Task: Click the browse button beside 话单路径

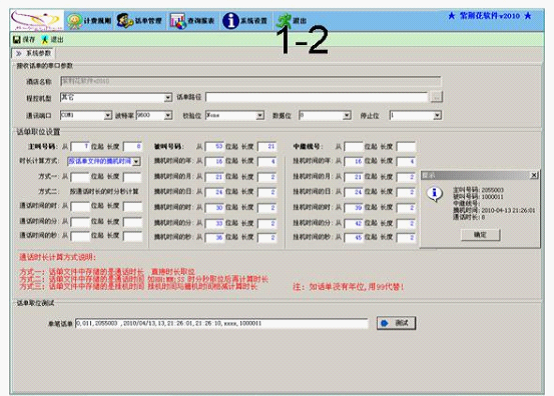Action: [437, 97]
